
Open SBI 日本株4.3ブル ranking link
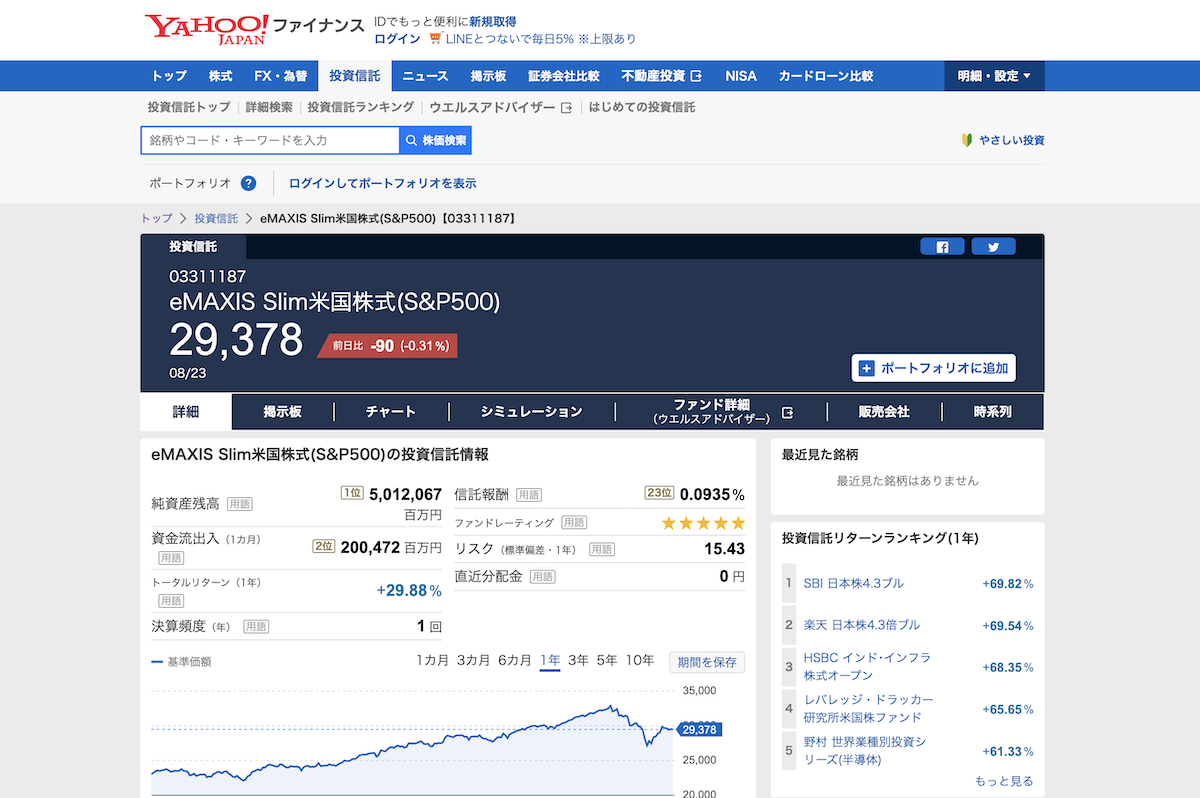click(854, 583)
